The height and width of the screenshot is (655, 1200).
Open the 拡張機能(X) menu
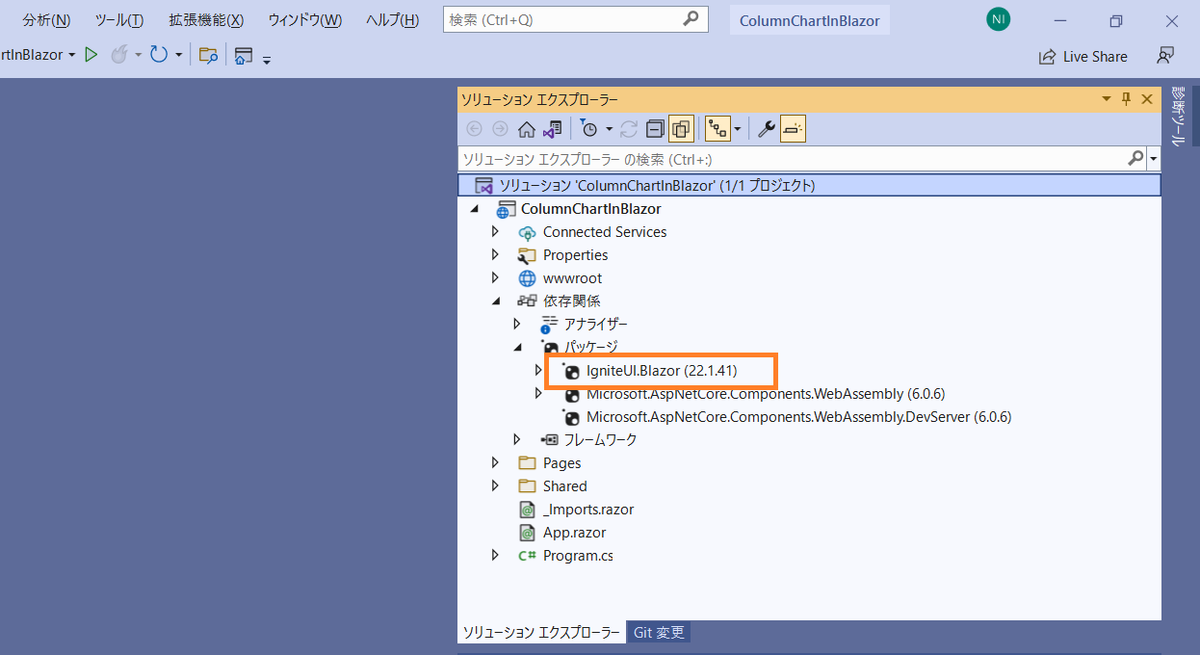(x=206, y=20)
